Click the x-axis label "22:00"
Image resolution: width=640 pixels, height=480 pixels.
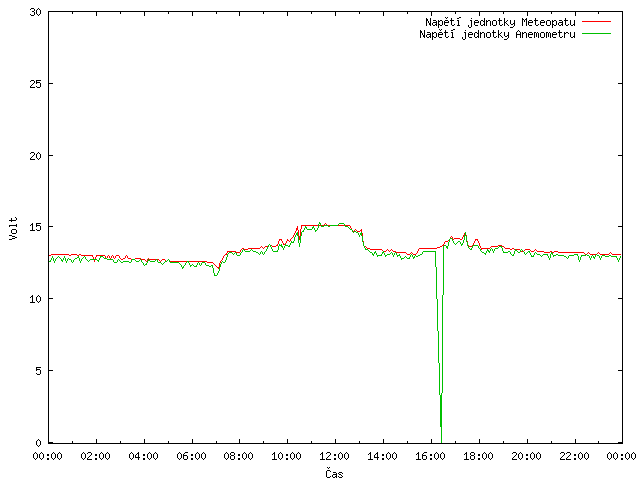tap(574, 456)
